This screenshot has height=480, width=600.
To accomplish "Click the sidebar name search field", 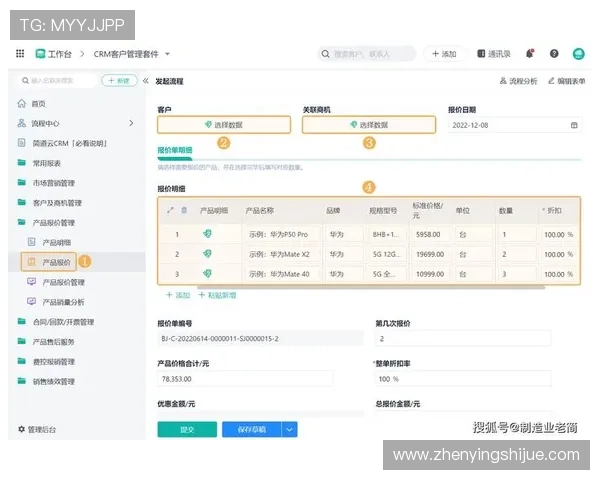I will 57,80.
